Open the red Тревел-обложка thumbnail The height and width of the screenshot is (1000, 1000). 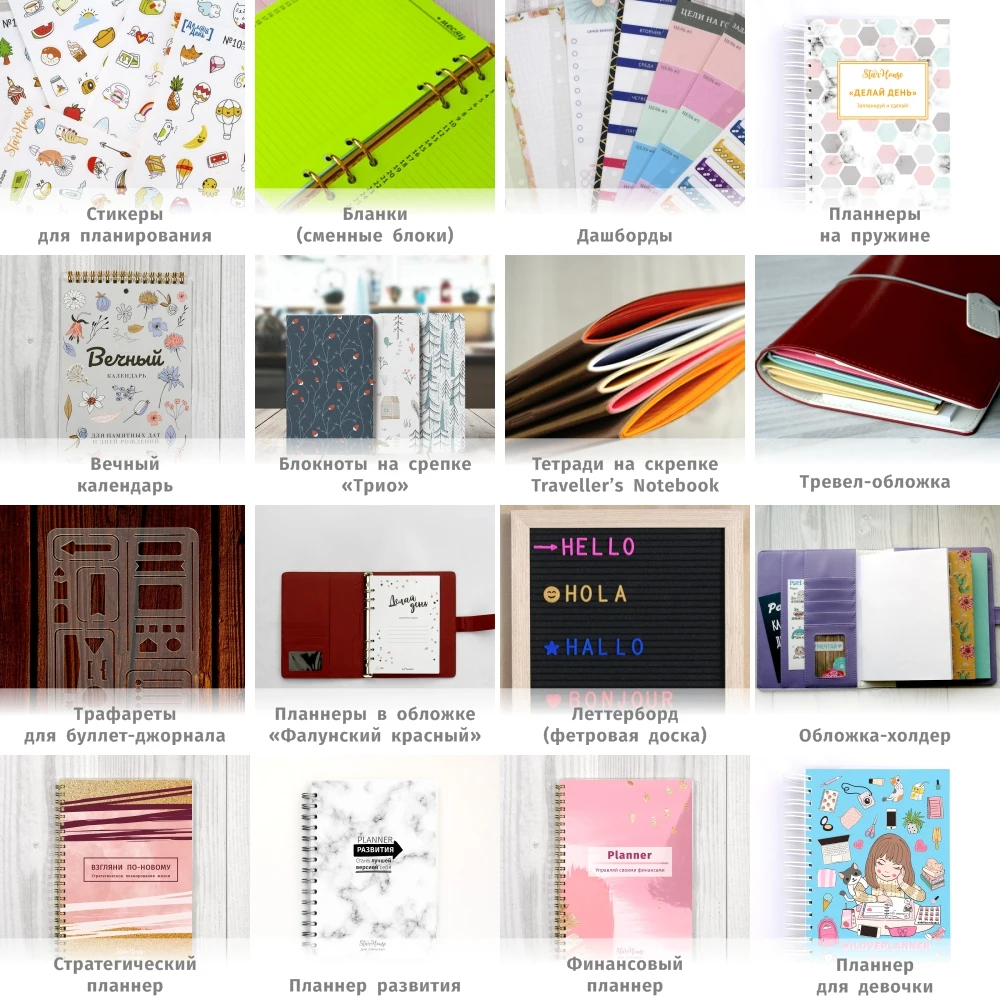pos(878,351)
